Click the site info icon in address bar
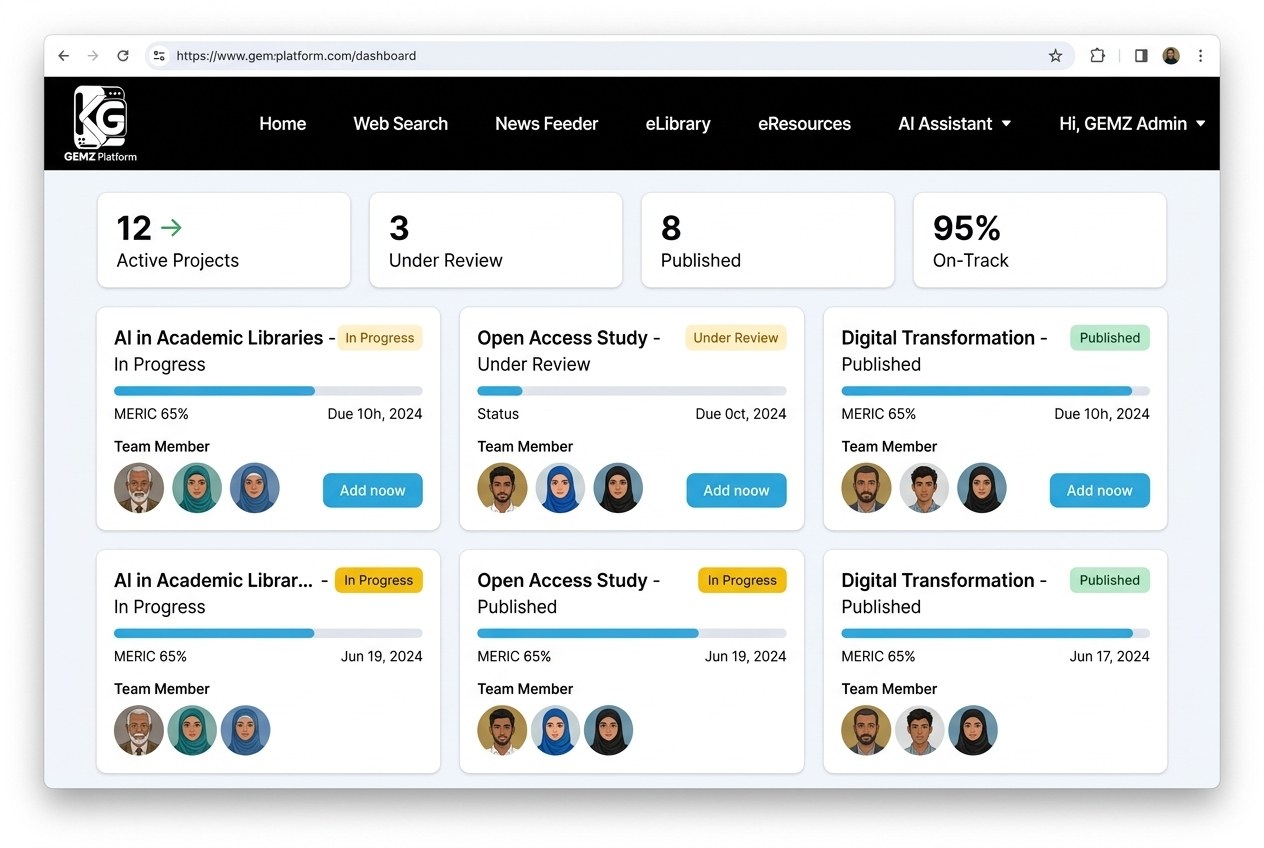1264x848 pixels. (x=159, y=56)
